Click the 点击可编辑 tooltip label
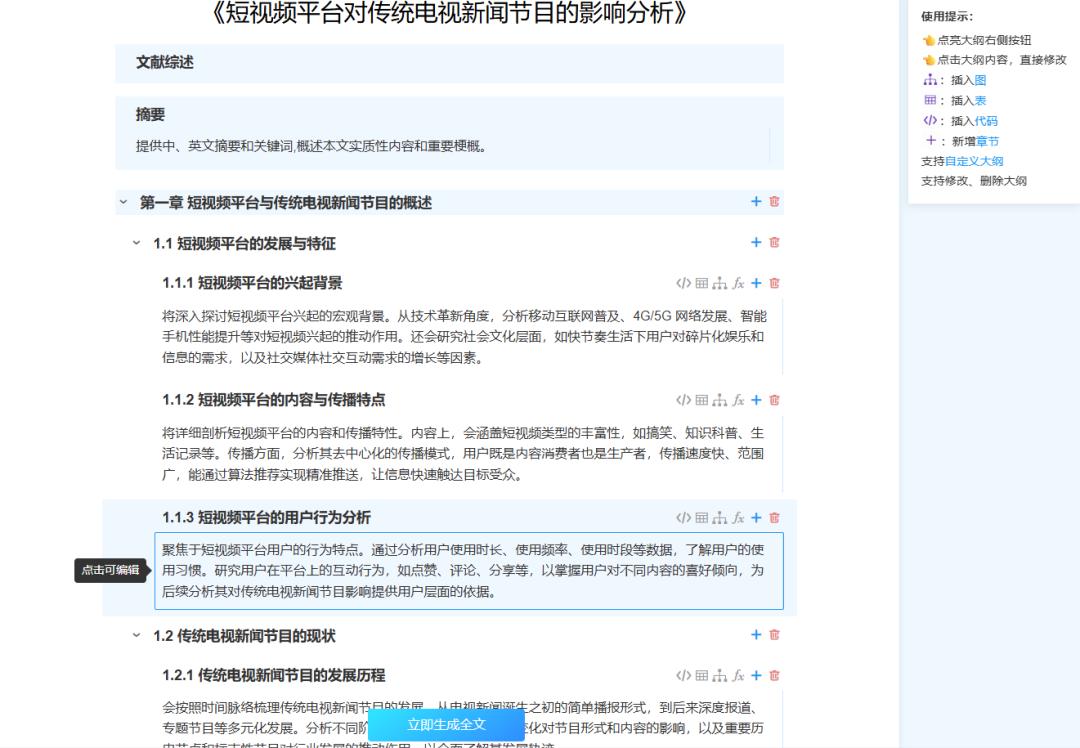The height and width of the screenshot is (748, 1080). click(110, 570)
